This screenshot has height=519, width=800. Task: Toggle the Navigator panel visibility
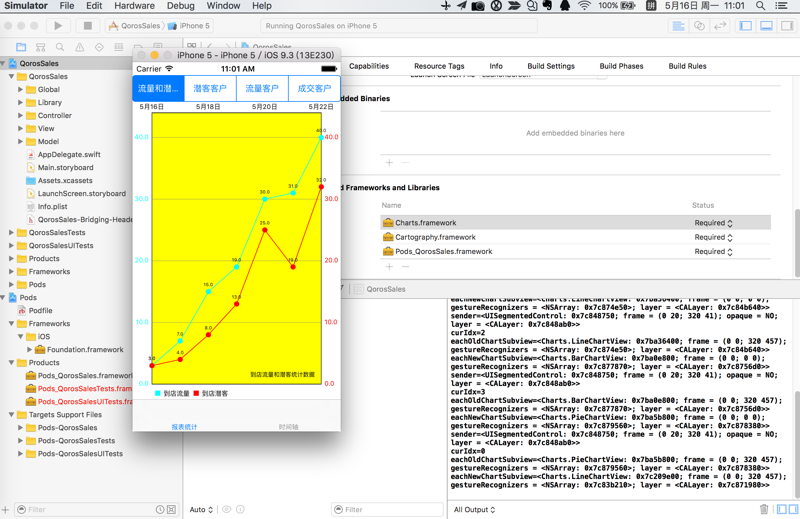tap(746, 26)
